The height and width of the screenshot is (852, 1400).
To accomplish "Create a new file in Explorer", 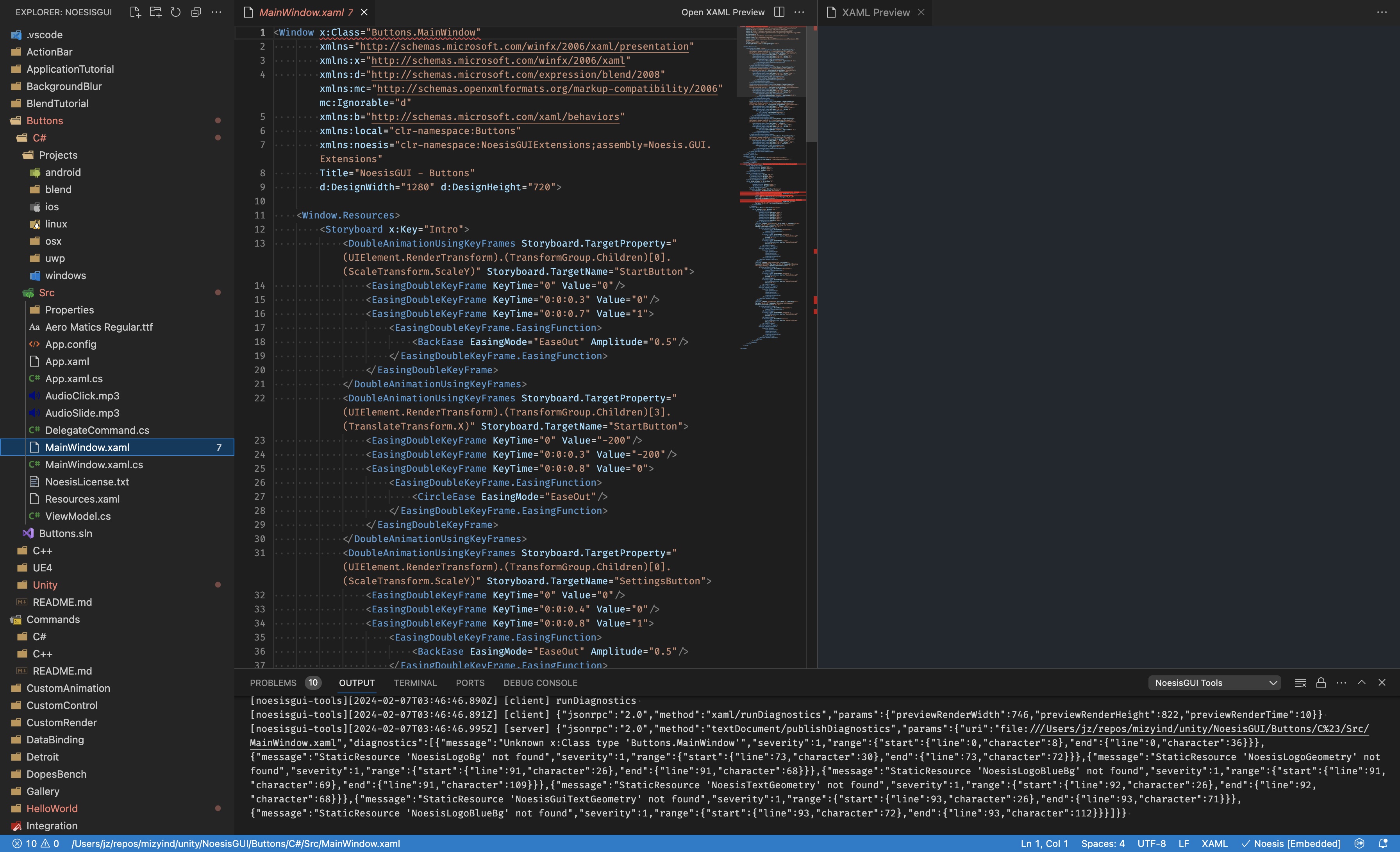I will (x=135, y=12).
